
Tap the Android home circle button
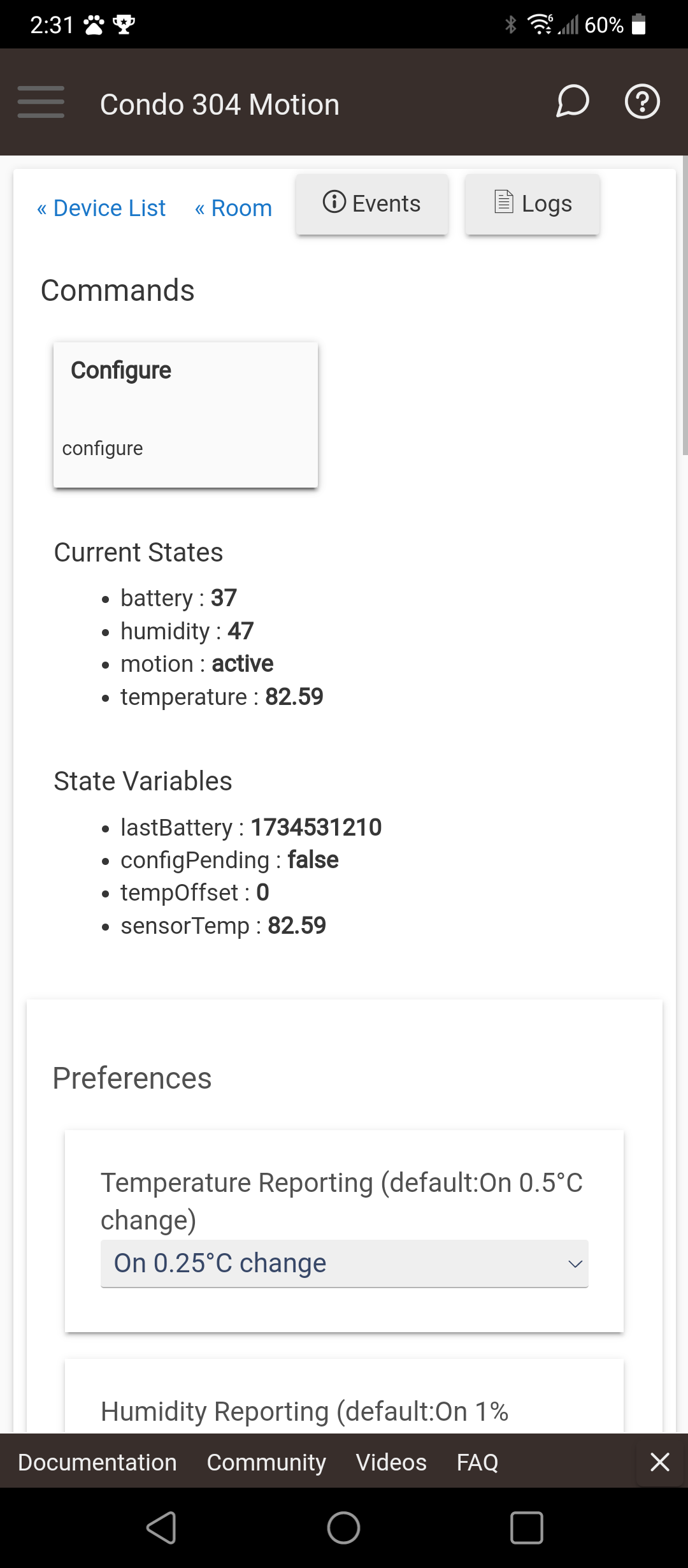[343, 1528]
